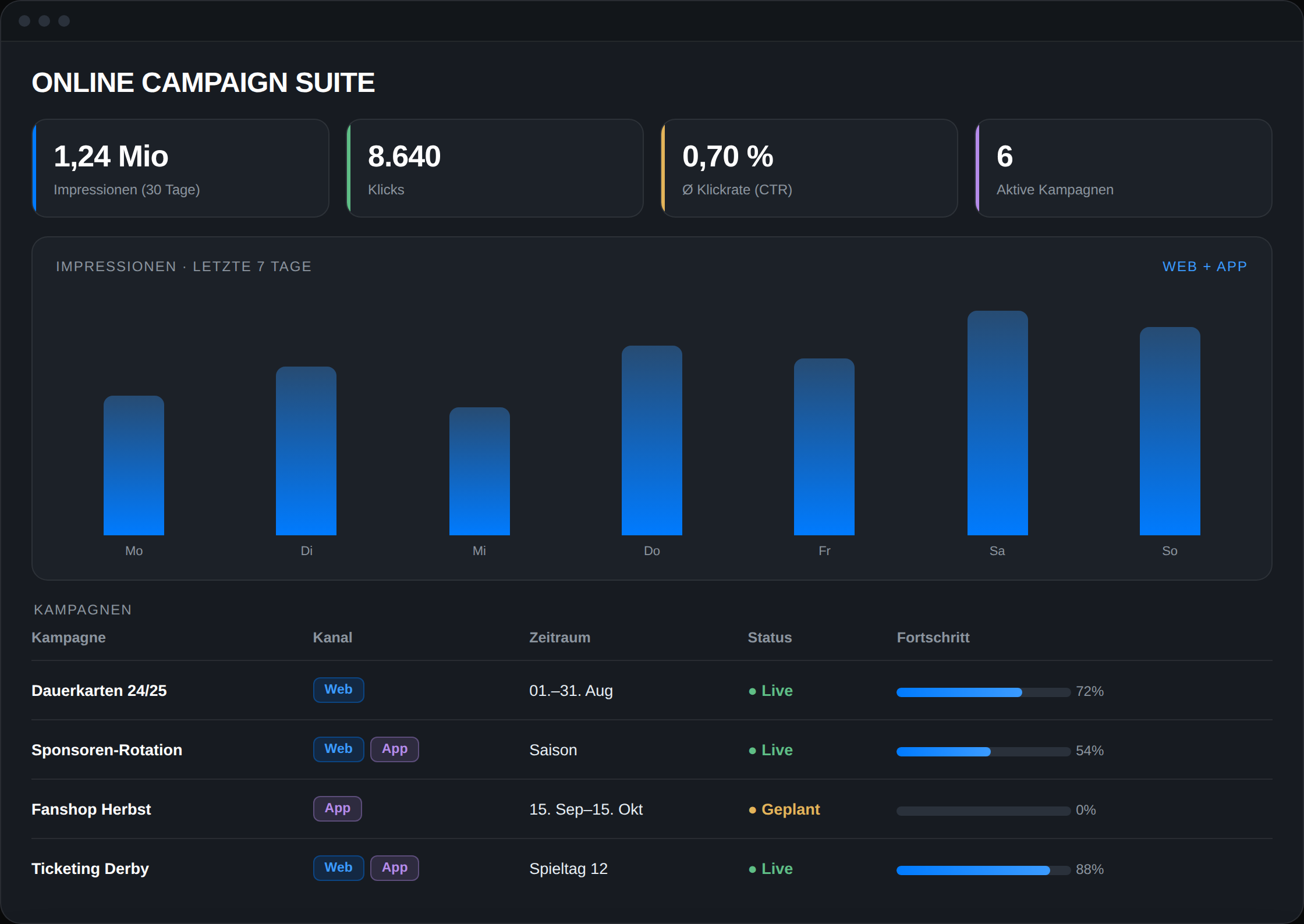Click the Web tag in Ticketing Derby row

338,868
